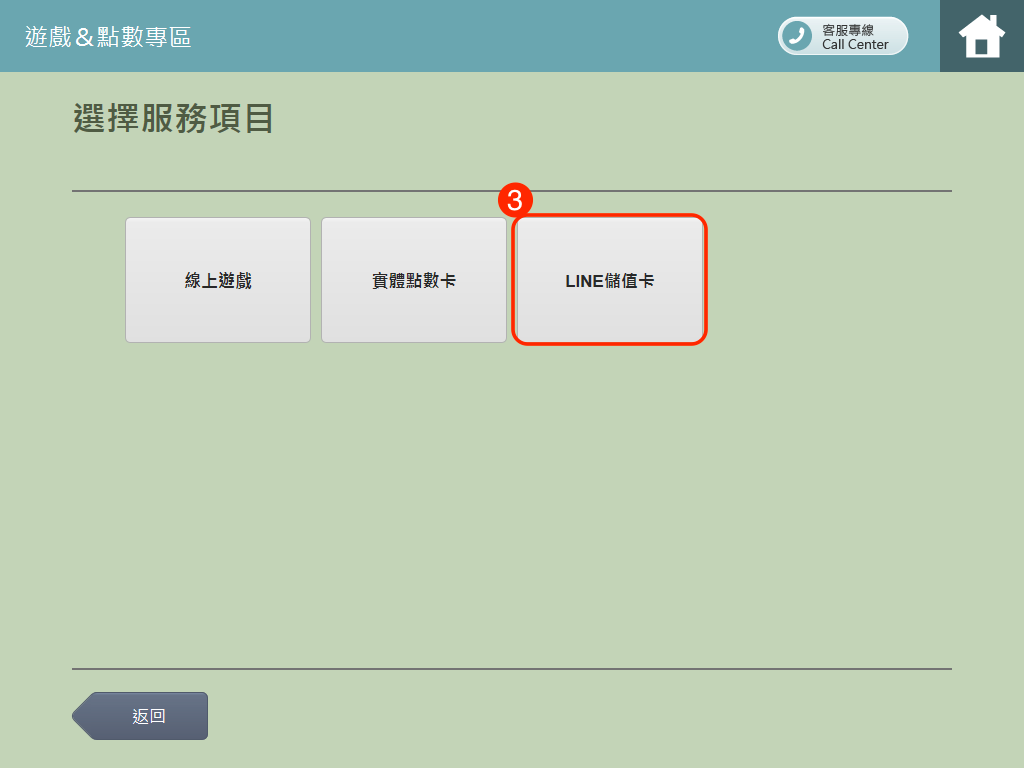Click the 客服專線 Call Center label

855,37
